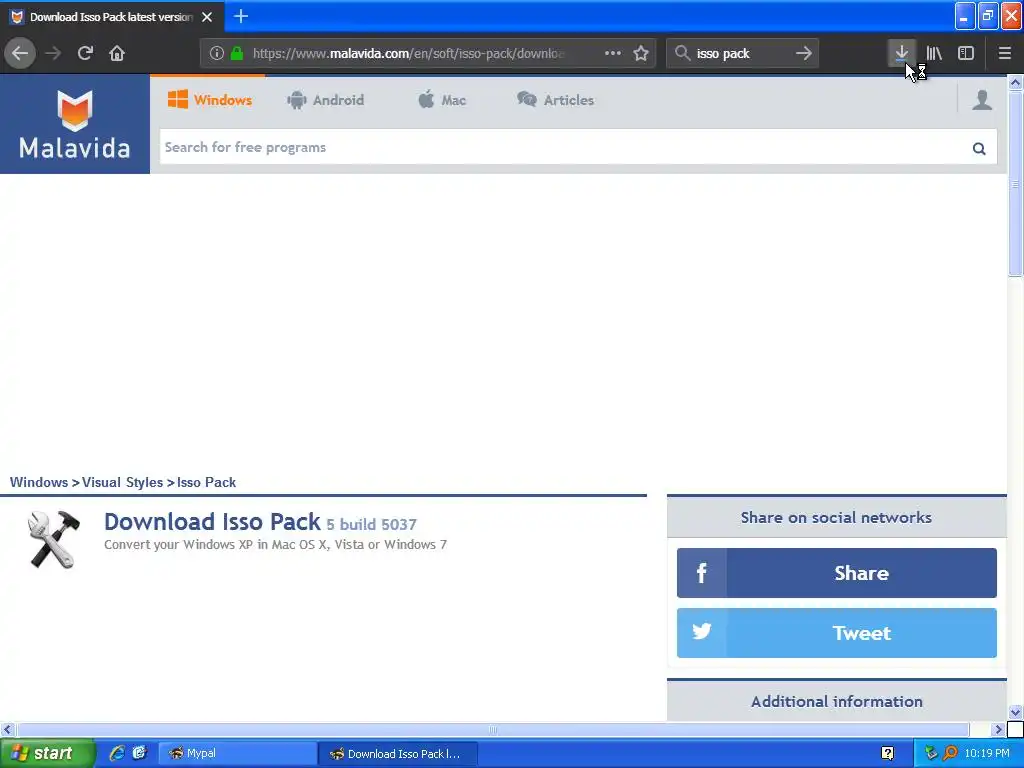
Task: Follow the Visual Styles breadcrumb link
Action: click(x=122, y=483)
